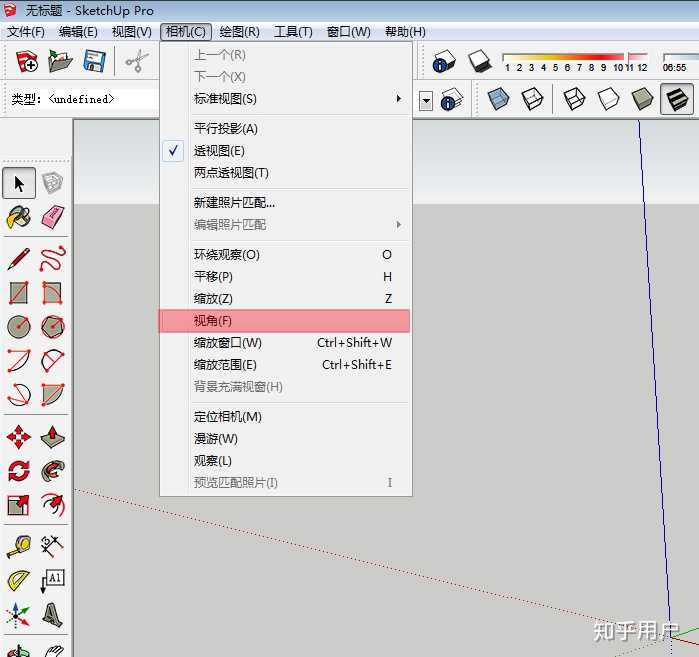Activate the Push/Pull tool

point(52,437)
